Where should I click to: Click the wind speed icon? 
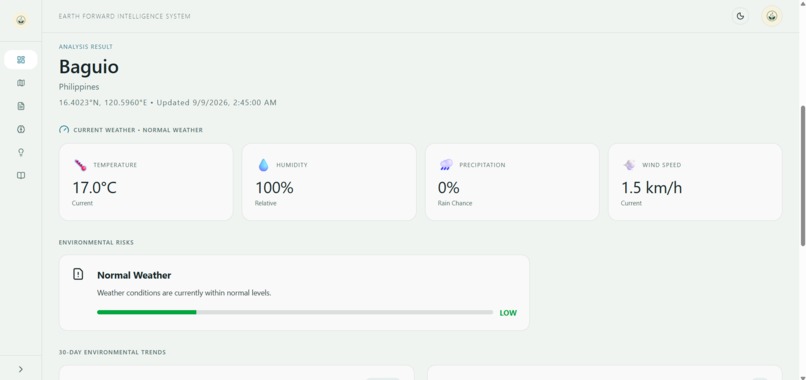pos(630,165)
